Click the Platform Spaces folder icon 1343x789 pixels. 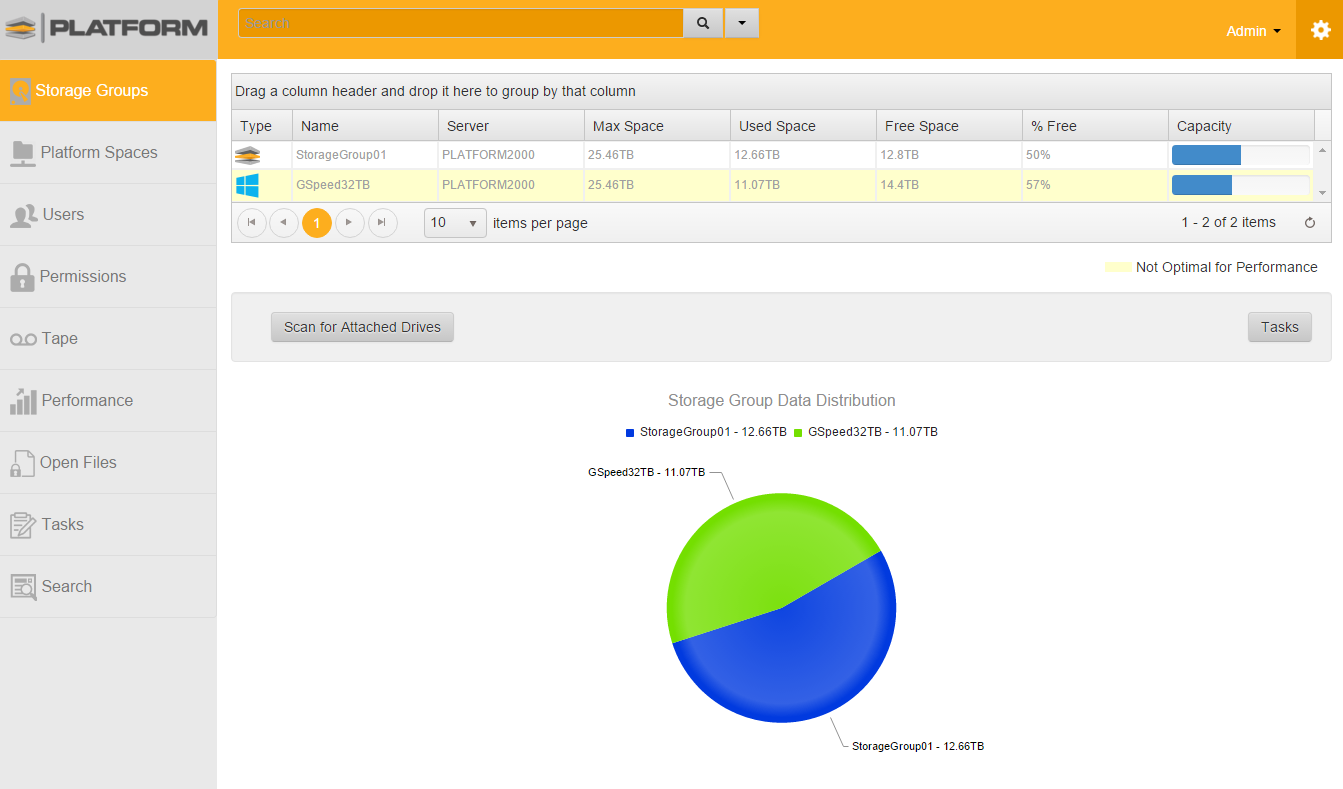pyautogui.click(x=22, y=153)
